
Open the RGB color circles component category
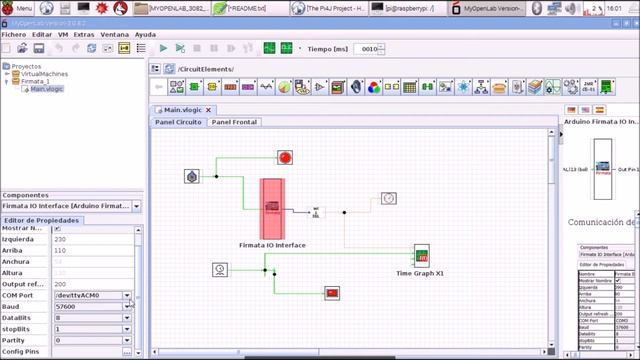click(373, 87)
